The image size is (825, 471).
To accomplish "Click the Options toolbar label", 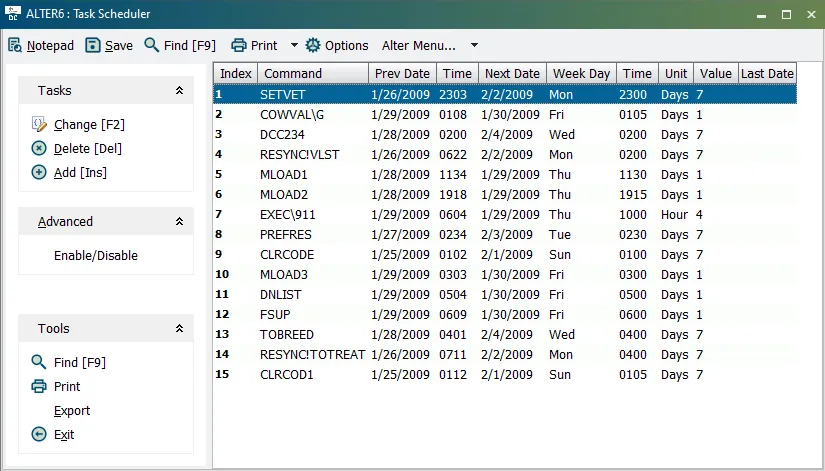I will [x=347, y=46].
